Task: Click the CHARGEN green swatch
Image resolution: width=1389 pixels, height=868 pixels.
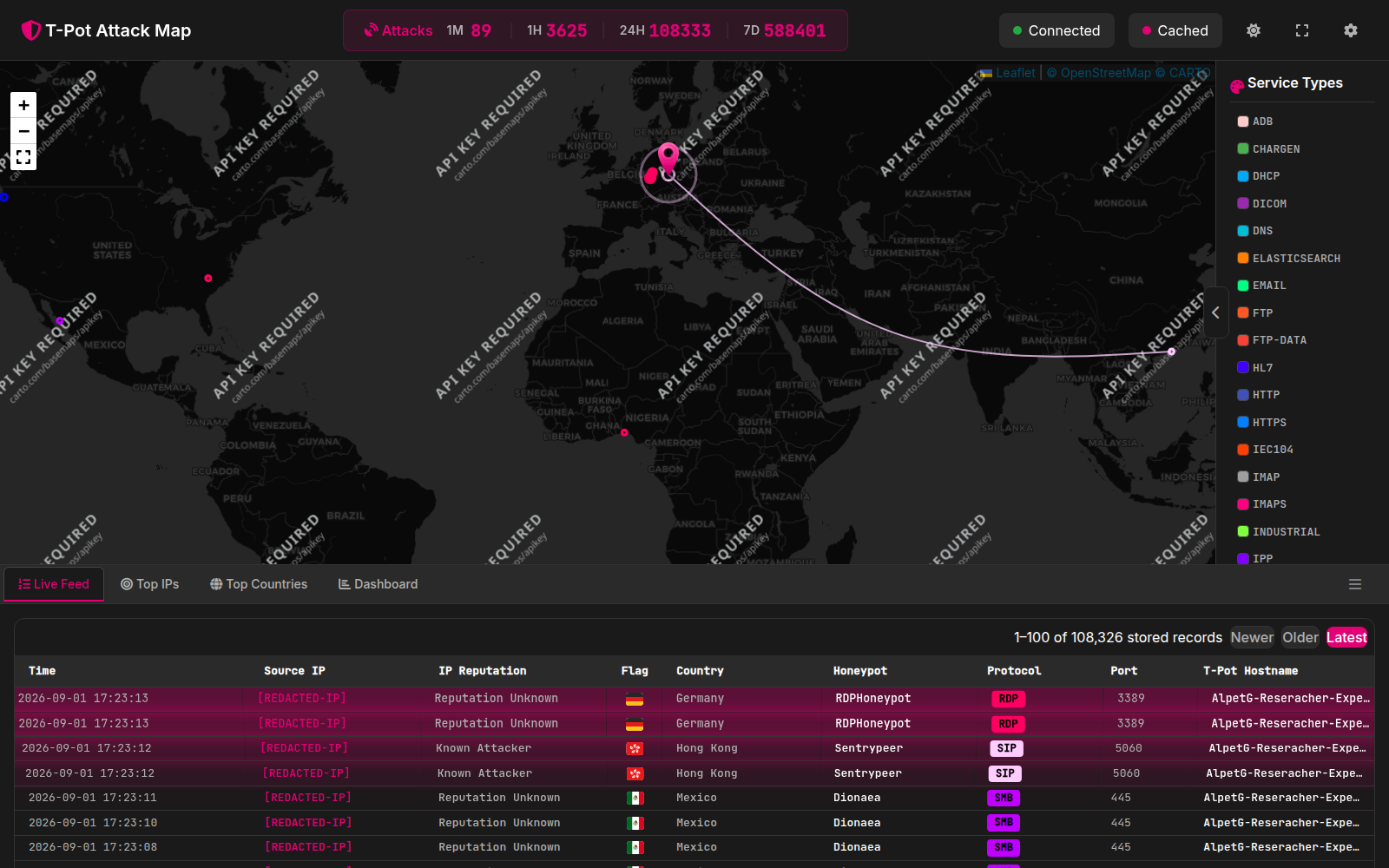Action: tap(1243, 149)
